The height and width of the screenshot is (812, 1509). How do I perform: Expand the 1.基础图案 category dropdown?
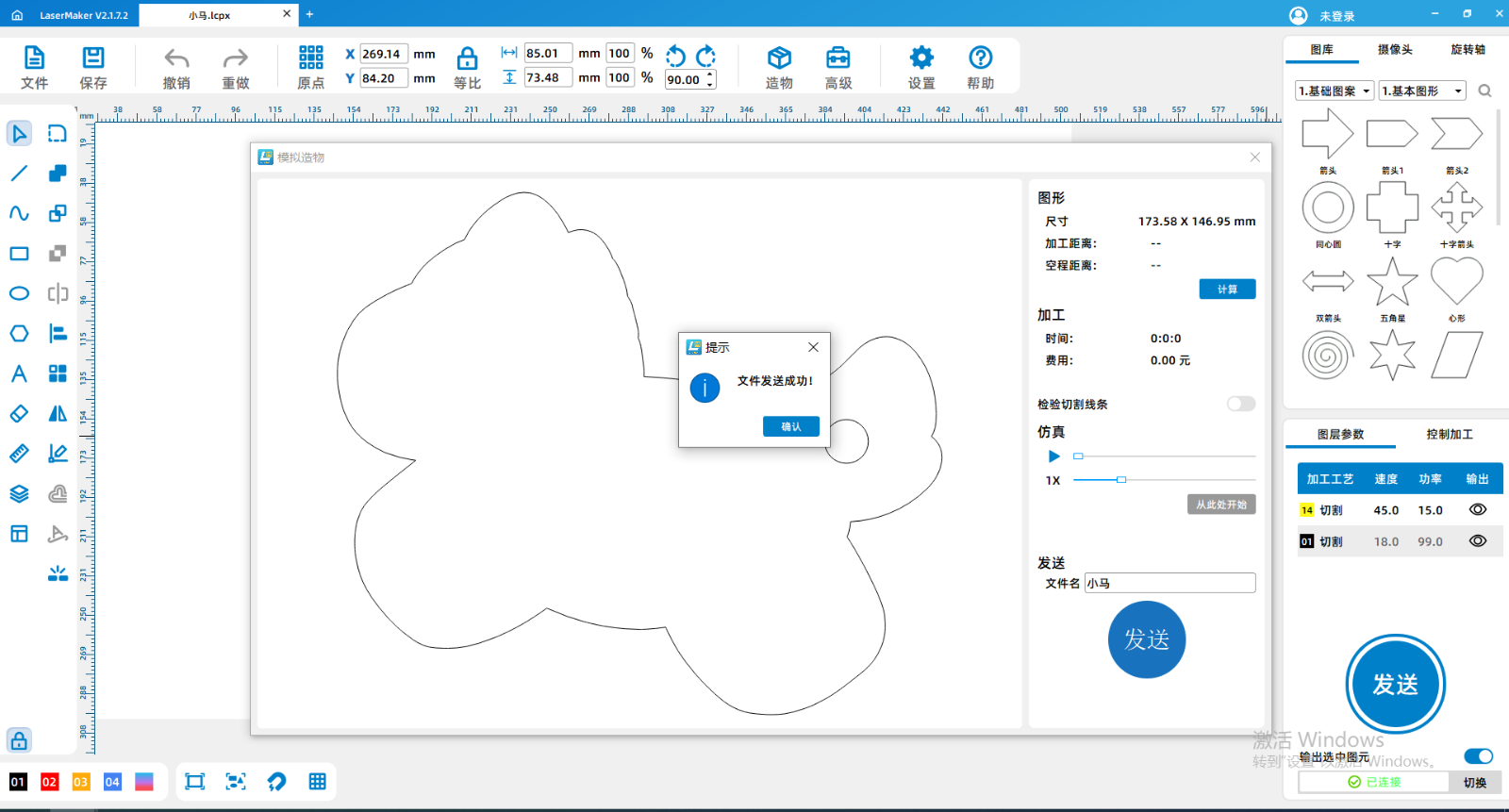click(1335, 91)
